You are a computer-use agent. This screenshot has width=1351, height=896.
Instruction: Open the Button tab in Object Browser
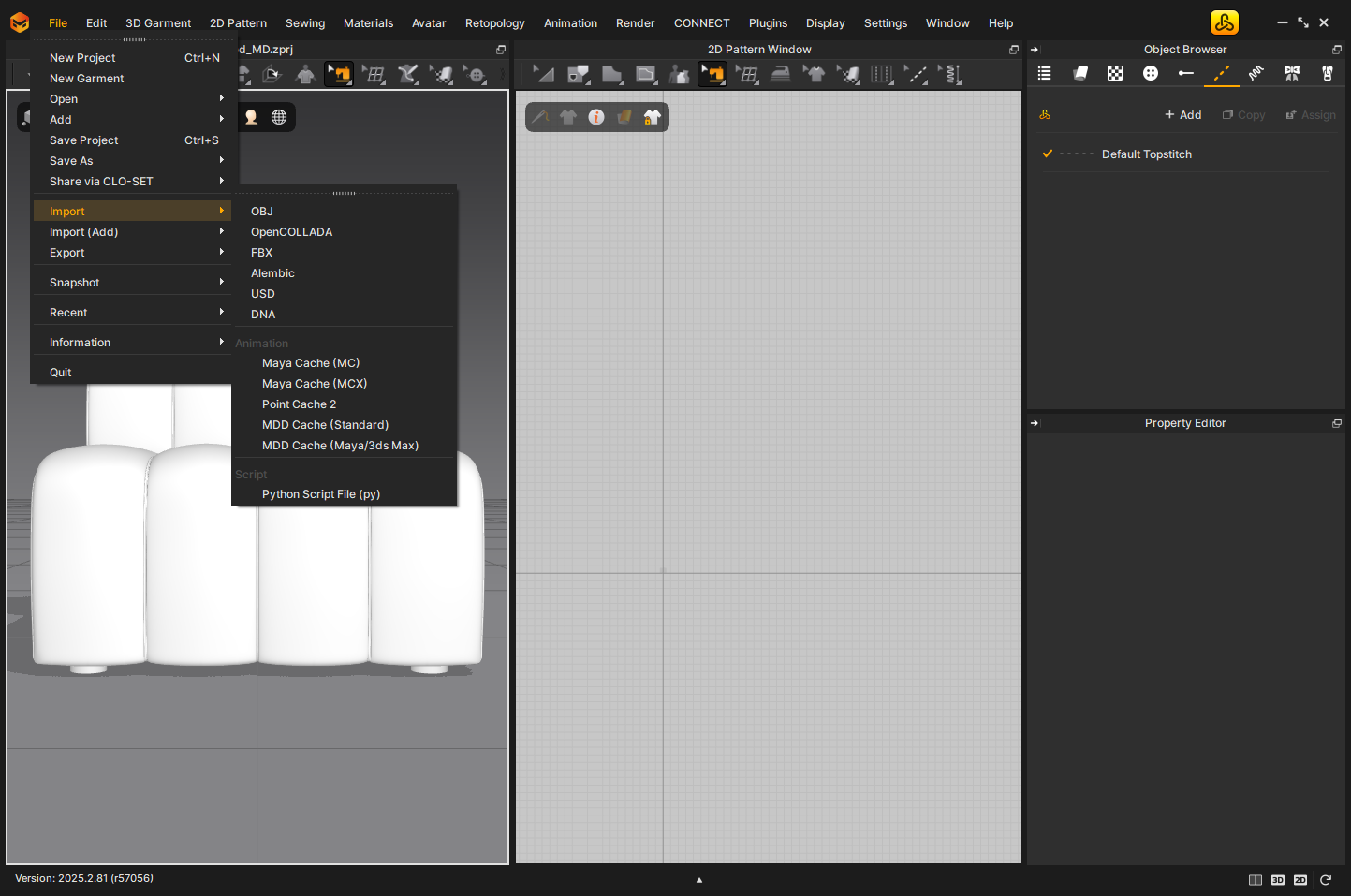pos(1151,73)
